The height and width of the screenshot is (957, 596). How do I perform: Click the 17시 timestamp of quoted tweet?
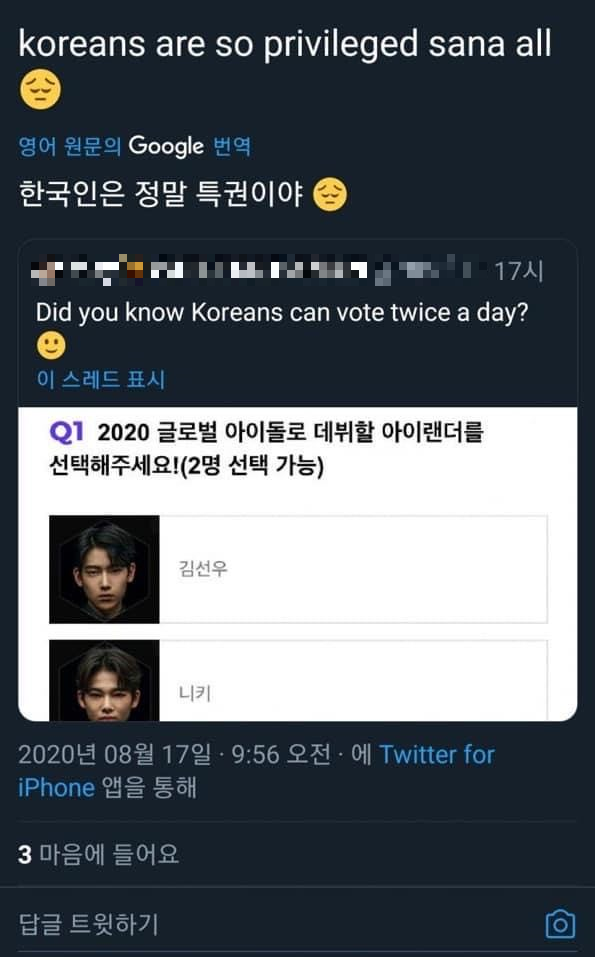click(519, 271)
